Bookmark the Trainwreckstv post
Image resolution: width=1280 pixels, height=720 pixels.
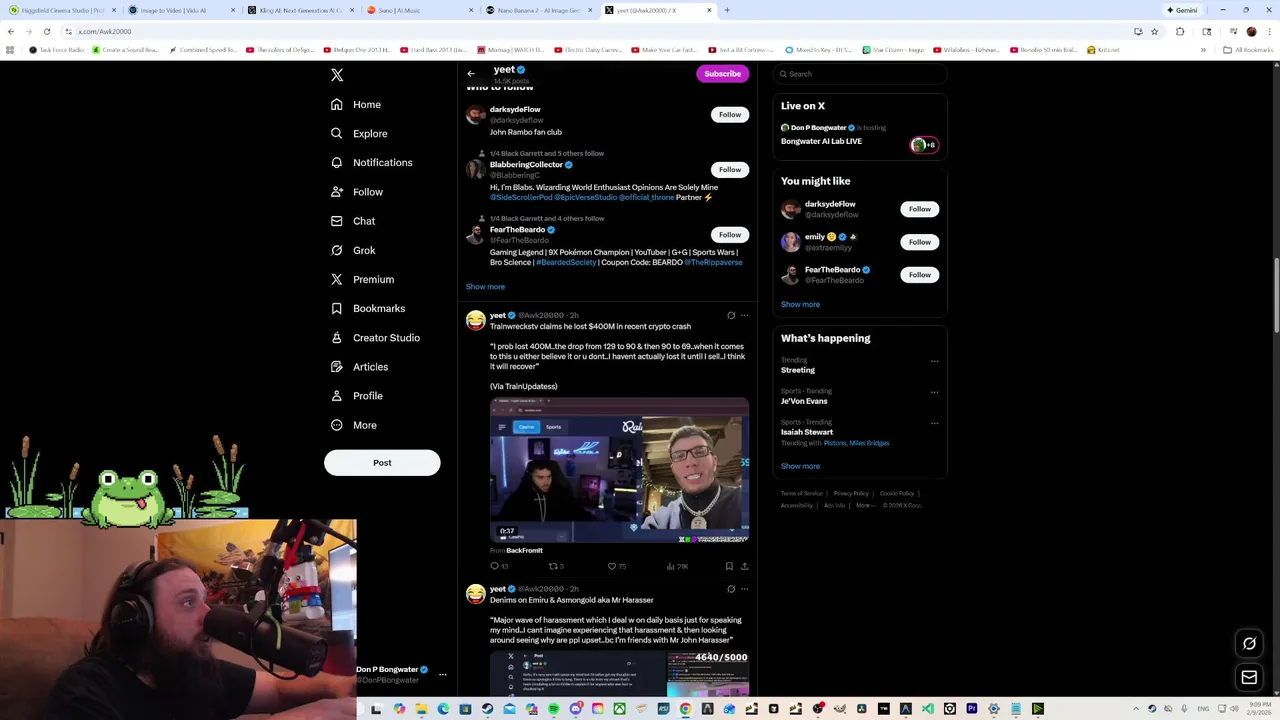(x=729, y=566)
